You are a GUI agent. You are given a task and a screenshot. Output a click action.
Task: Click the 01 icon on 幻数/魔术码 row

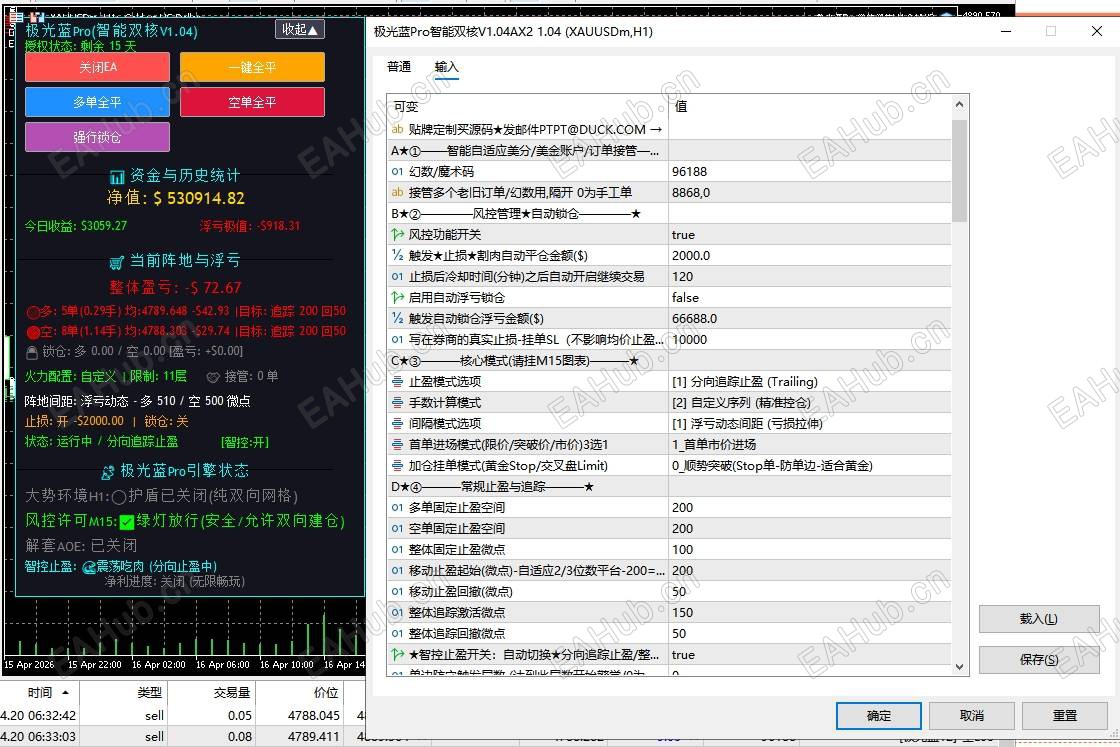click(398, 171)
